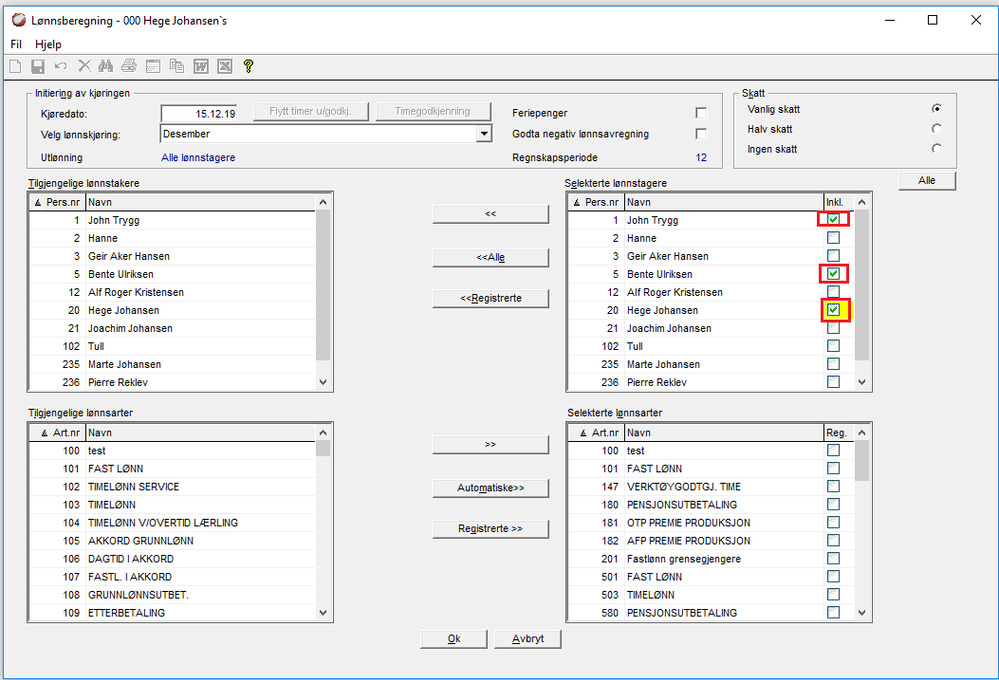This screenshot has height=680, width=999.
Task: Enable the Feriepenger checkbox
Action: [701, 113]
